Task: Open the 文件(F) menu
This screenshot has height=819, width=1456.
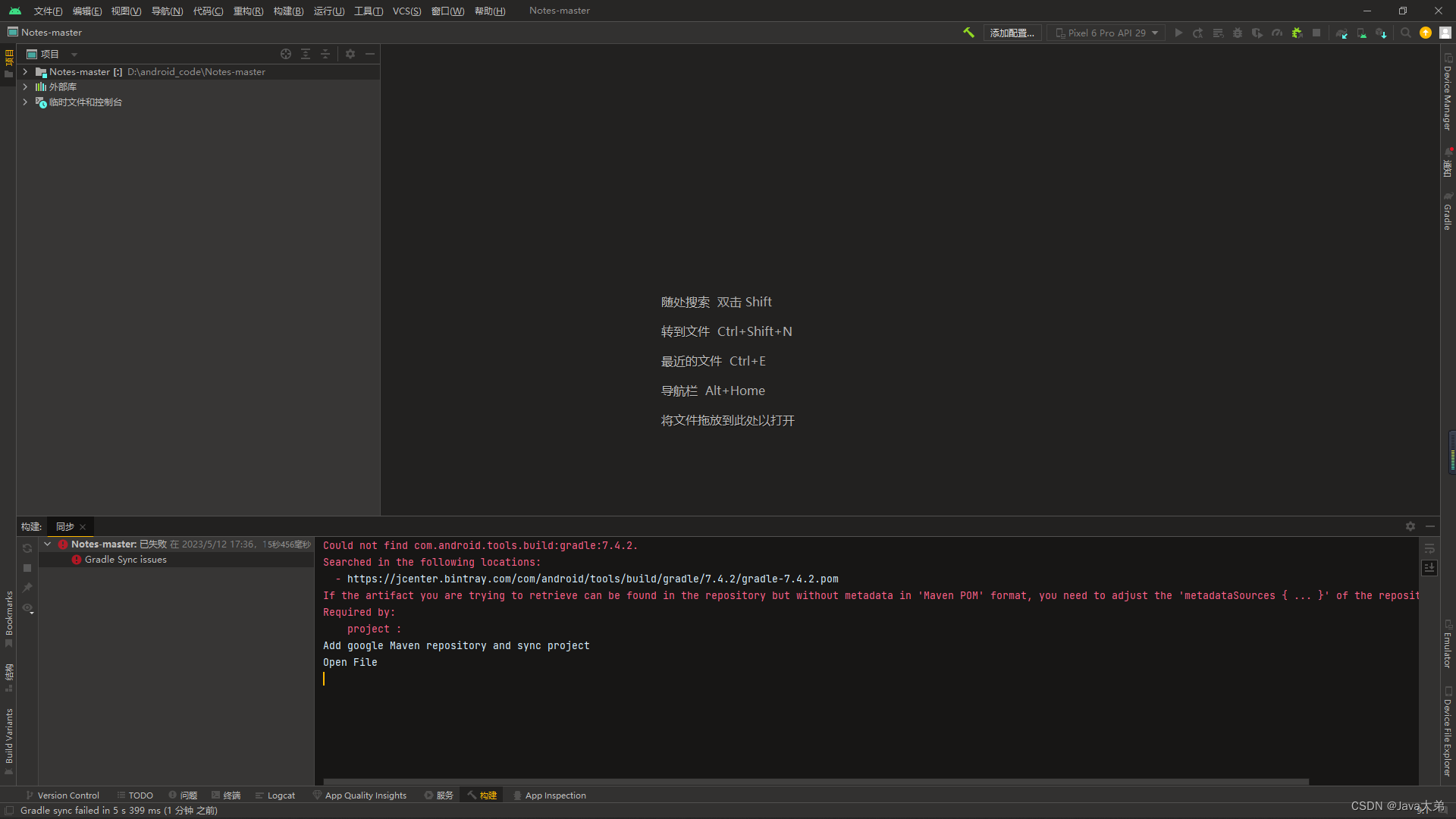Action: [x=48, y=11]
